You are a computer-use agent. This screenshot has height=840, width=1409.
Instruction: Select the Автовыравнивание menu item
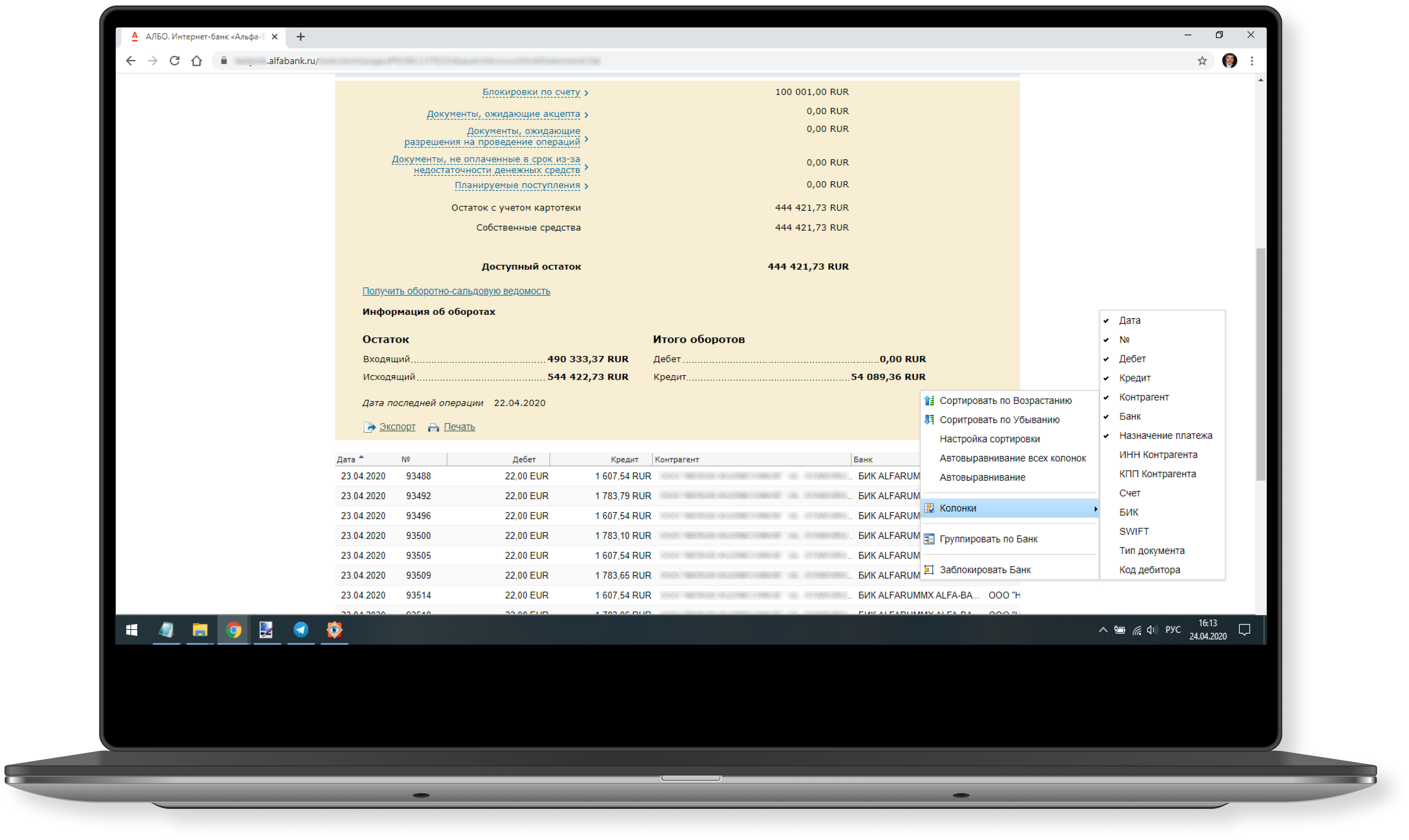tap(1010, 478)
